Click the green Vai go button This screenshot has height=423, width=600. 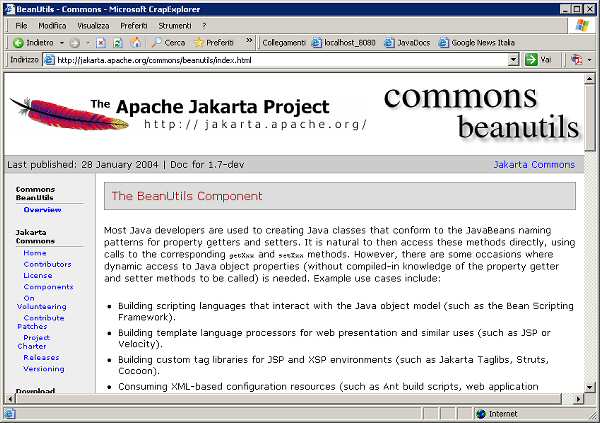538,60
